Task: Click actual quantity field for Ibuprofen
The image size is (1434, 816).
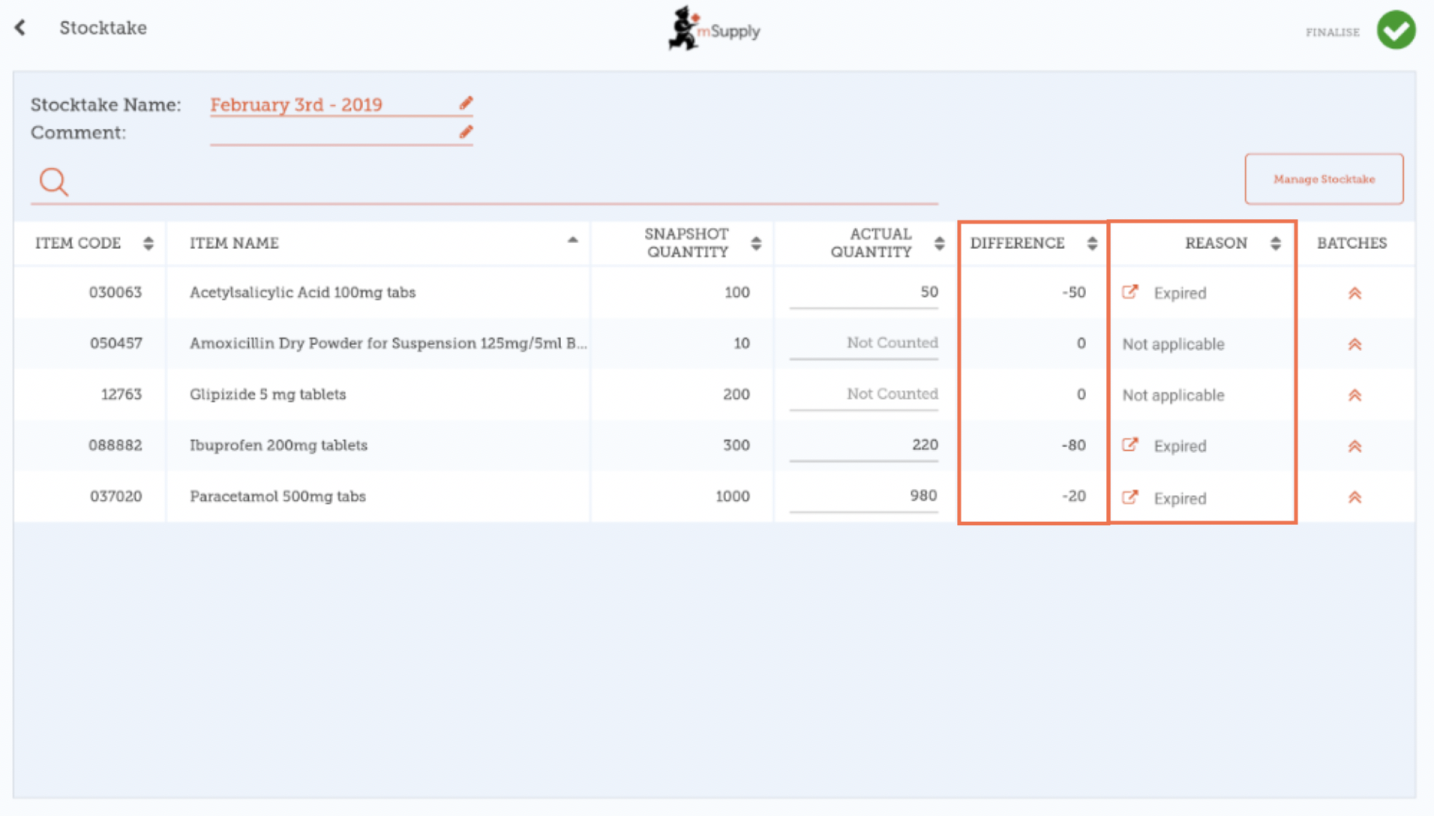Action: [864, 445]
